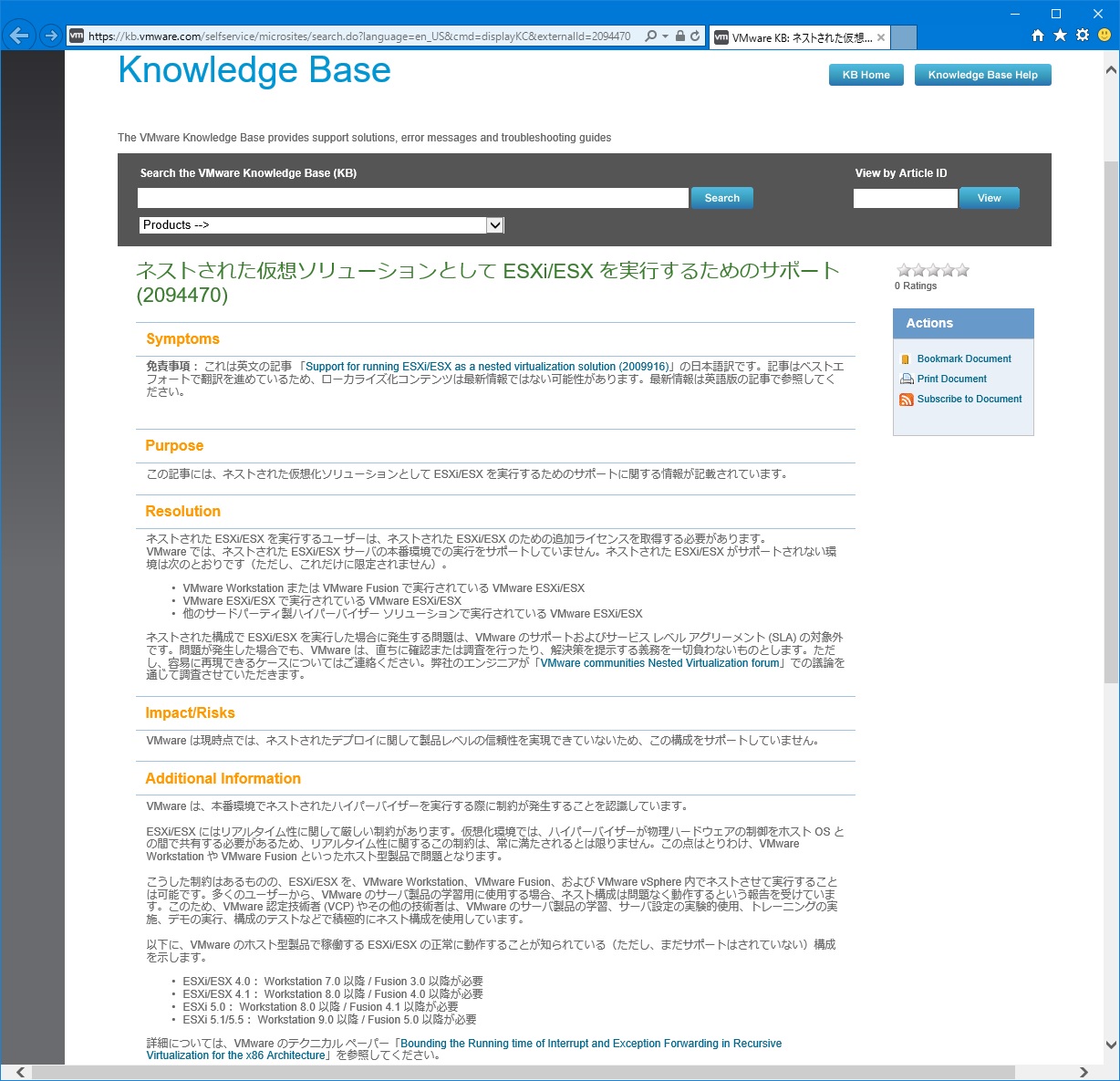Click the Bookmark Document icon
This screenshot has width=1120, height=1081.
pos(906,359)
